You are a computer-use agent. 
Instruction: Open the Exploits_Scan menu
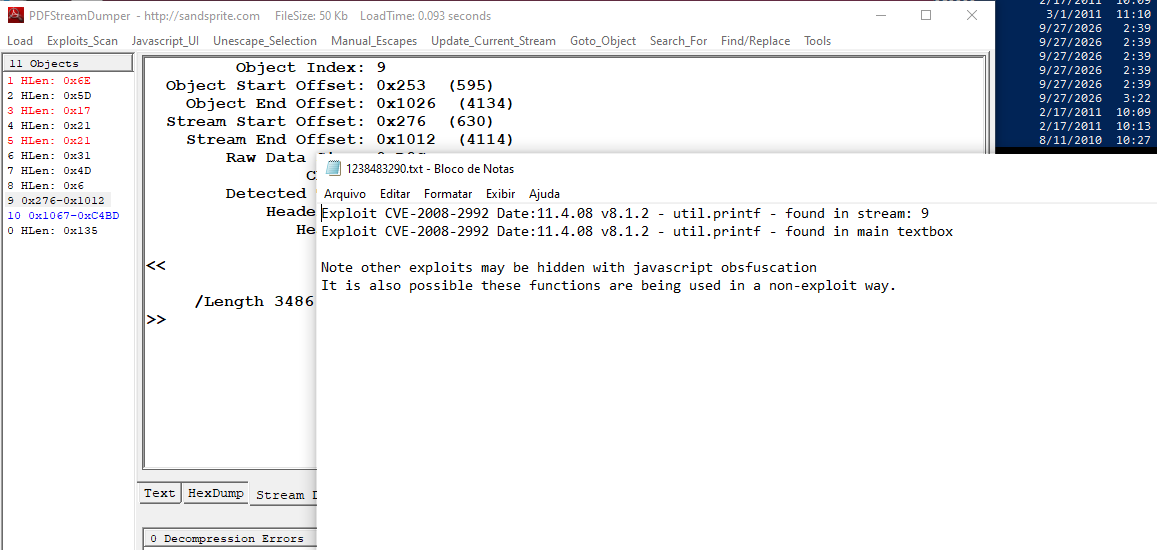83,41
